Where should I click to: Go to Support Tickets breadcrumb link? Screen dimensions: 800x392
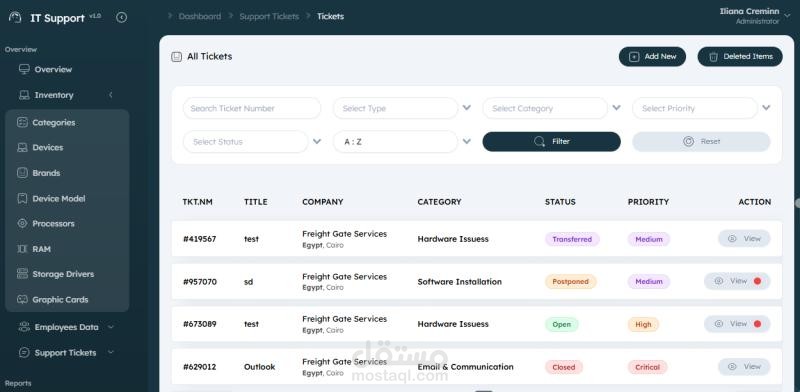tap(269, 16)
